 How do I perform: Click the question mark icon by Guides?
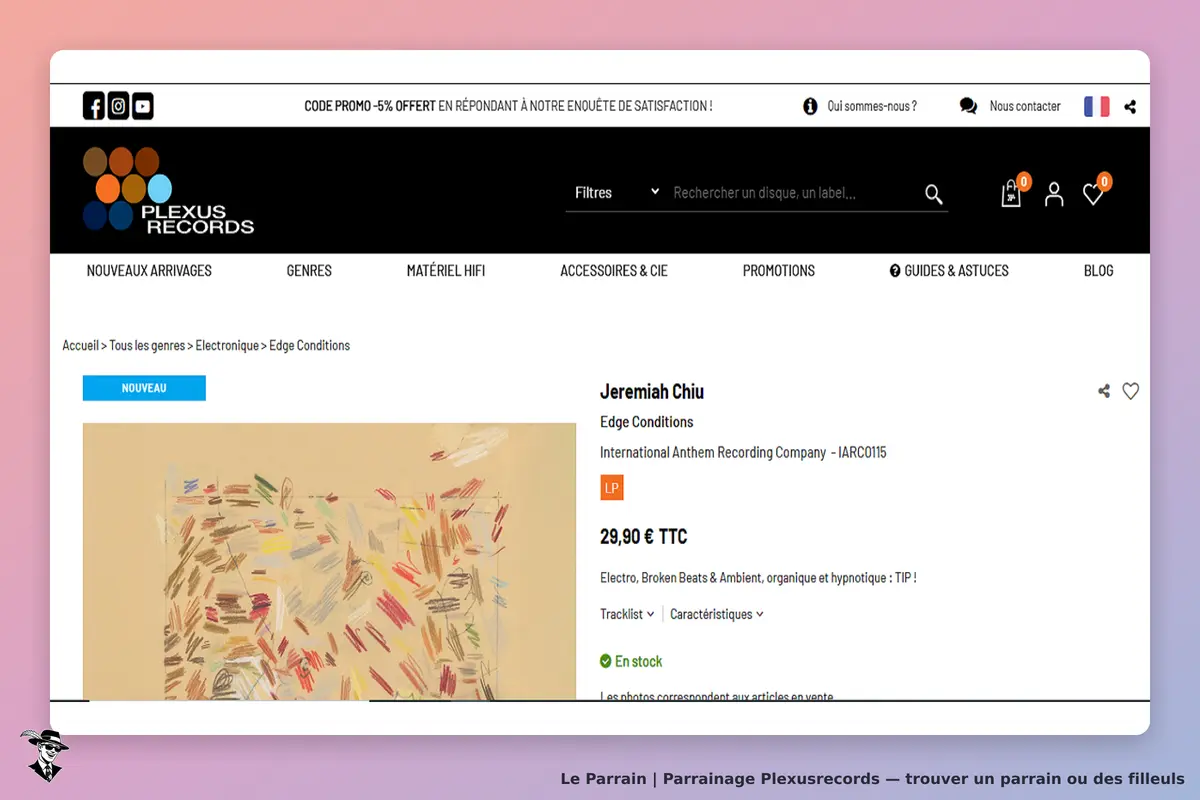click(895, 270)
